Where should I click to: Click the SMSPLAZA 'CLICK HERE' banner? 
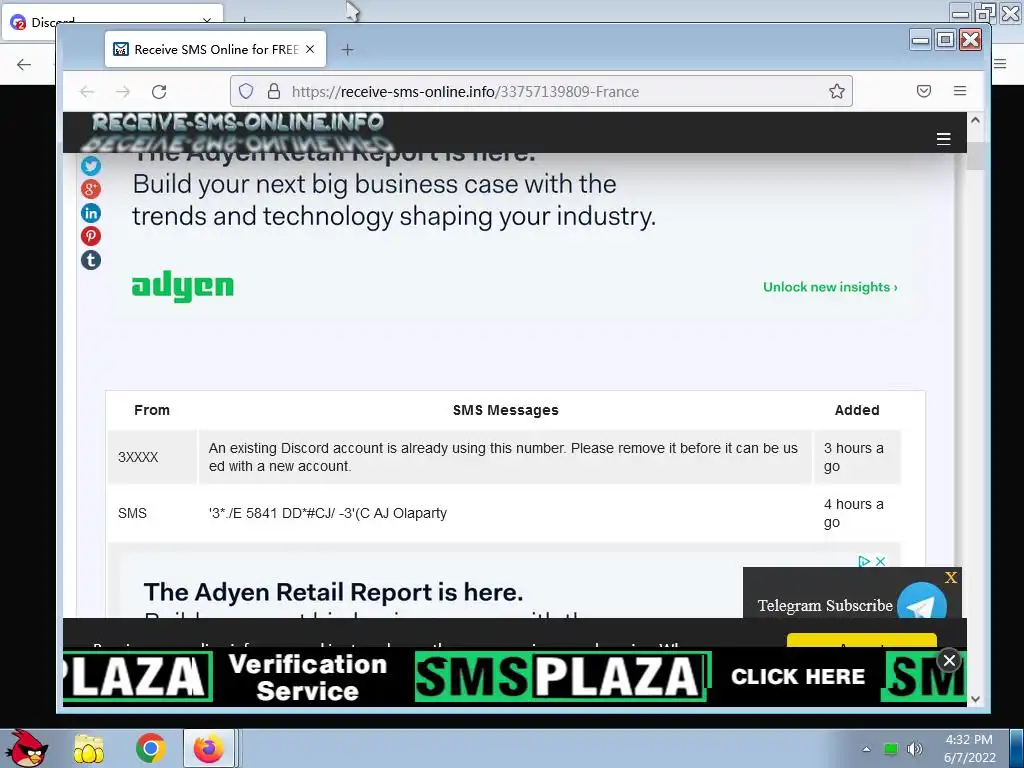point(798,677)
